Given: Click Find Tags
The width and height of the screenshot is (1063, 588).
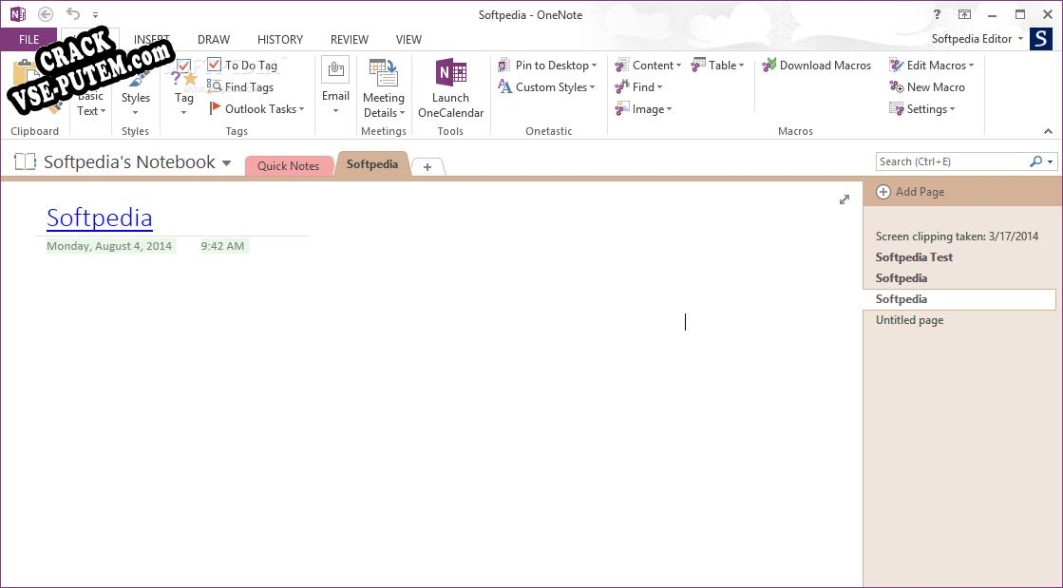Looking at the screenshot, I should 241,87.
